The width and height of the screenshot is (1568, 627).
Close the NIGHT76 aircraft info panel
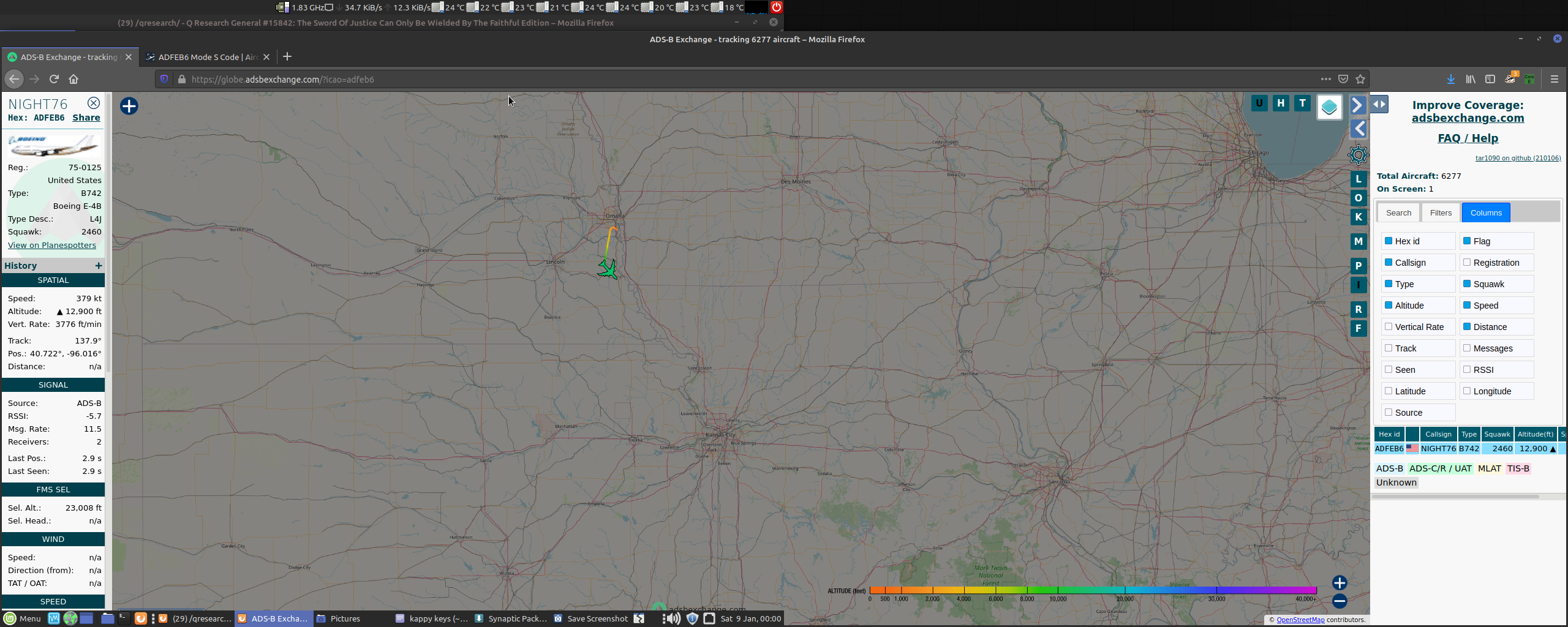click(x=94, y=103)
